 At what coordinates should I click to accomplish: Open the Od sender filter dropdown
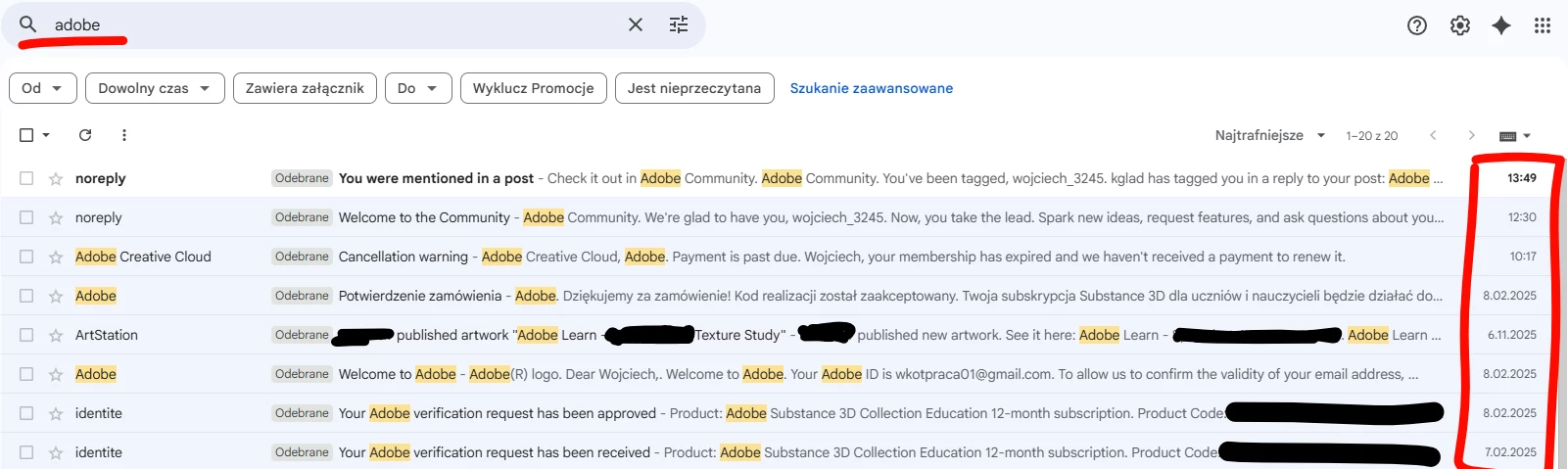pyautogui.click(x=42, y=88)
